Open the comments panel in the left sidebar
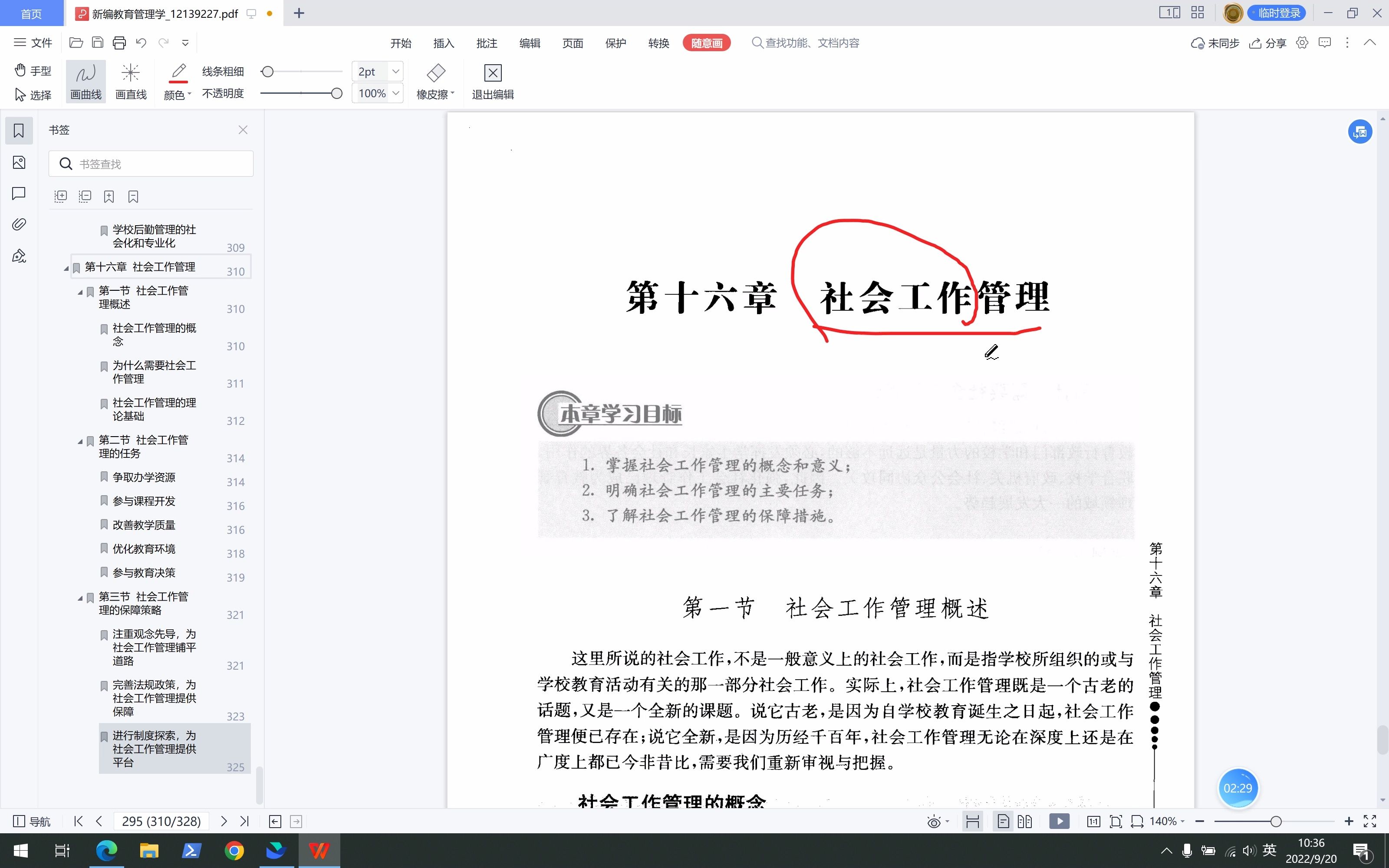1389x868 pixels. [18, 194]
